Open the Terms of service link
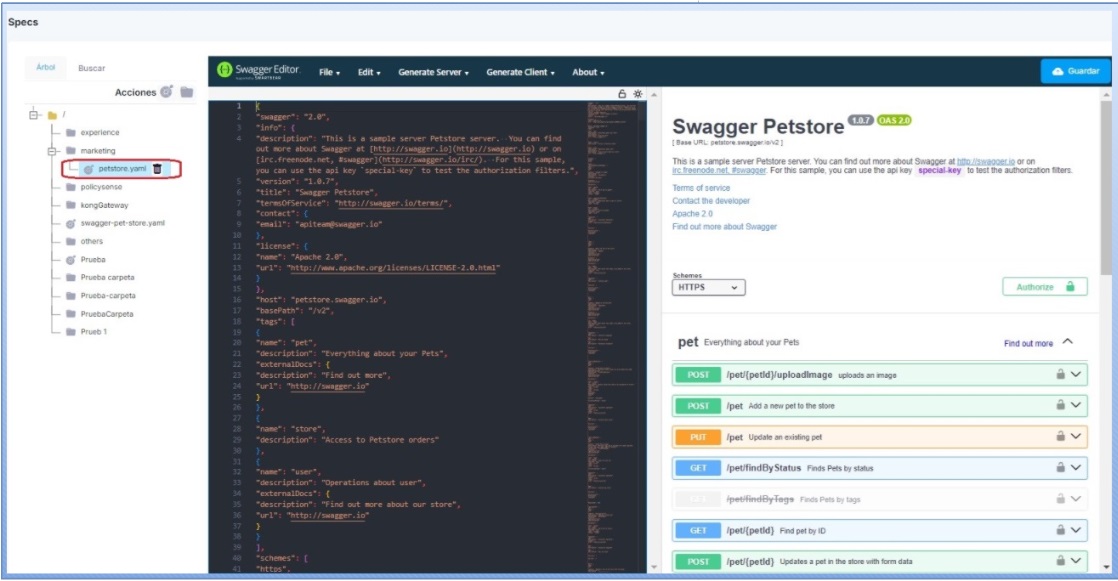The height and width of the screenshot is (581, 1118). [x=701, y=188]
